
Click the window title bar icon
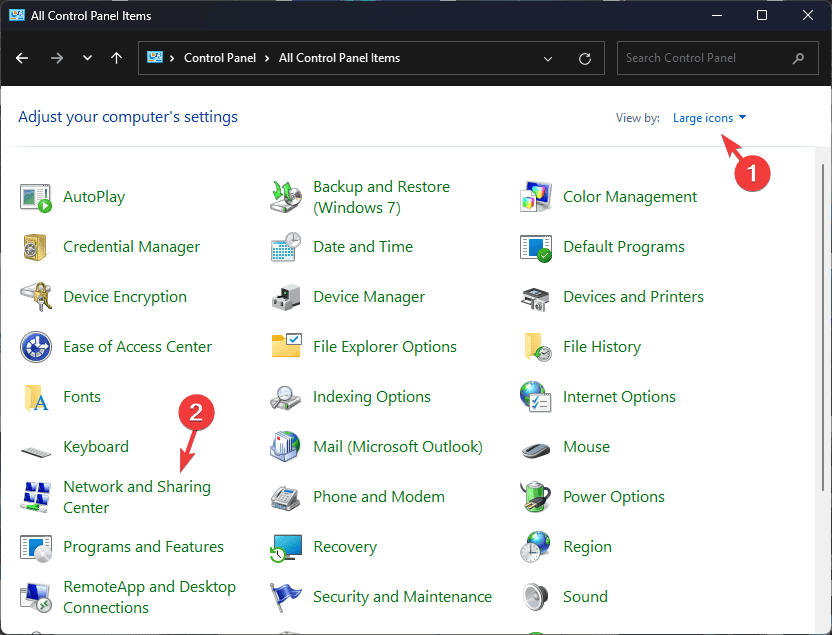(17, 15)
